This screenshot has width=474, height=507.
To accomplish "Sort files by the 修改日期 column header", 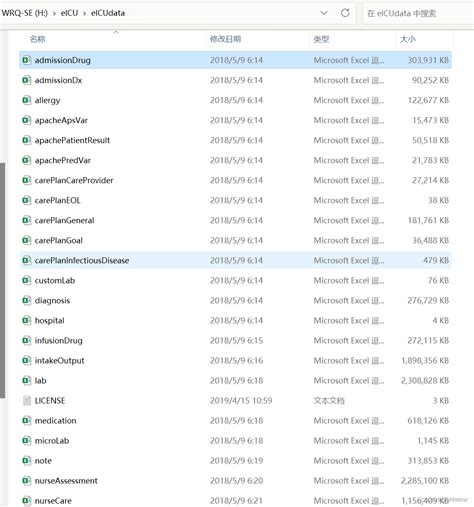I will point(225,39).
